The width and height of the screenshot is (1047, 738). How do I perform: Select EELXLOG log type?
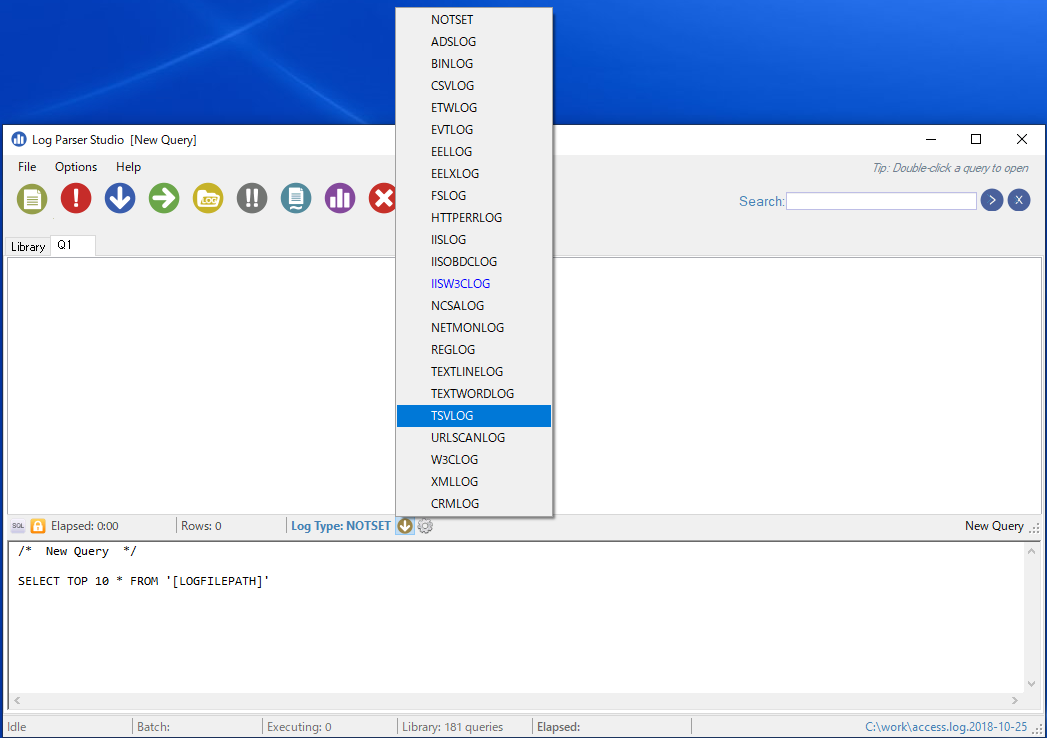pyautogui.click(x=474, y=174)
